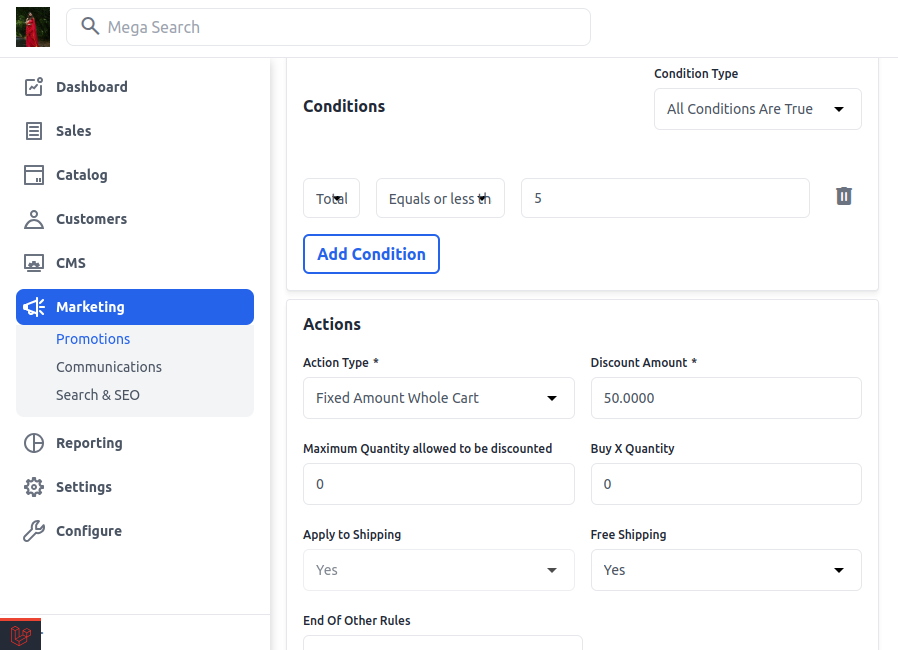Screen dimensions: 898x650
Task: Click the Reporting pie chart icon
Action: click(x=34, y=443)
